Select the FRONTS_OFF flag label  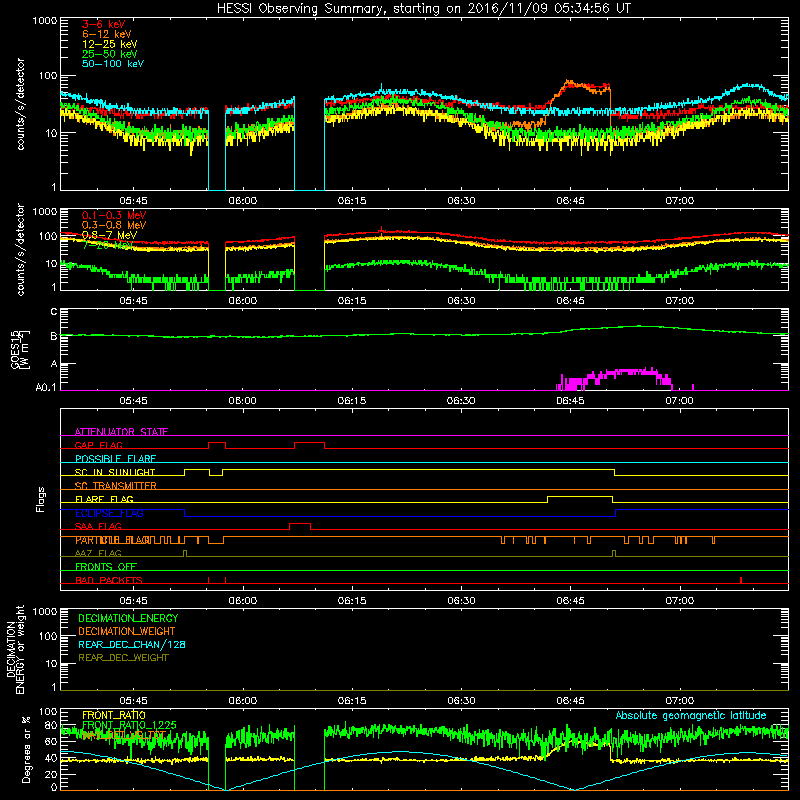pyautogui.click(x=106, y=567)
